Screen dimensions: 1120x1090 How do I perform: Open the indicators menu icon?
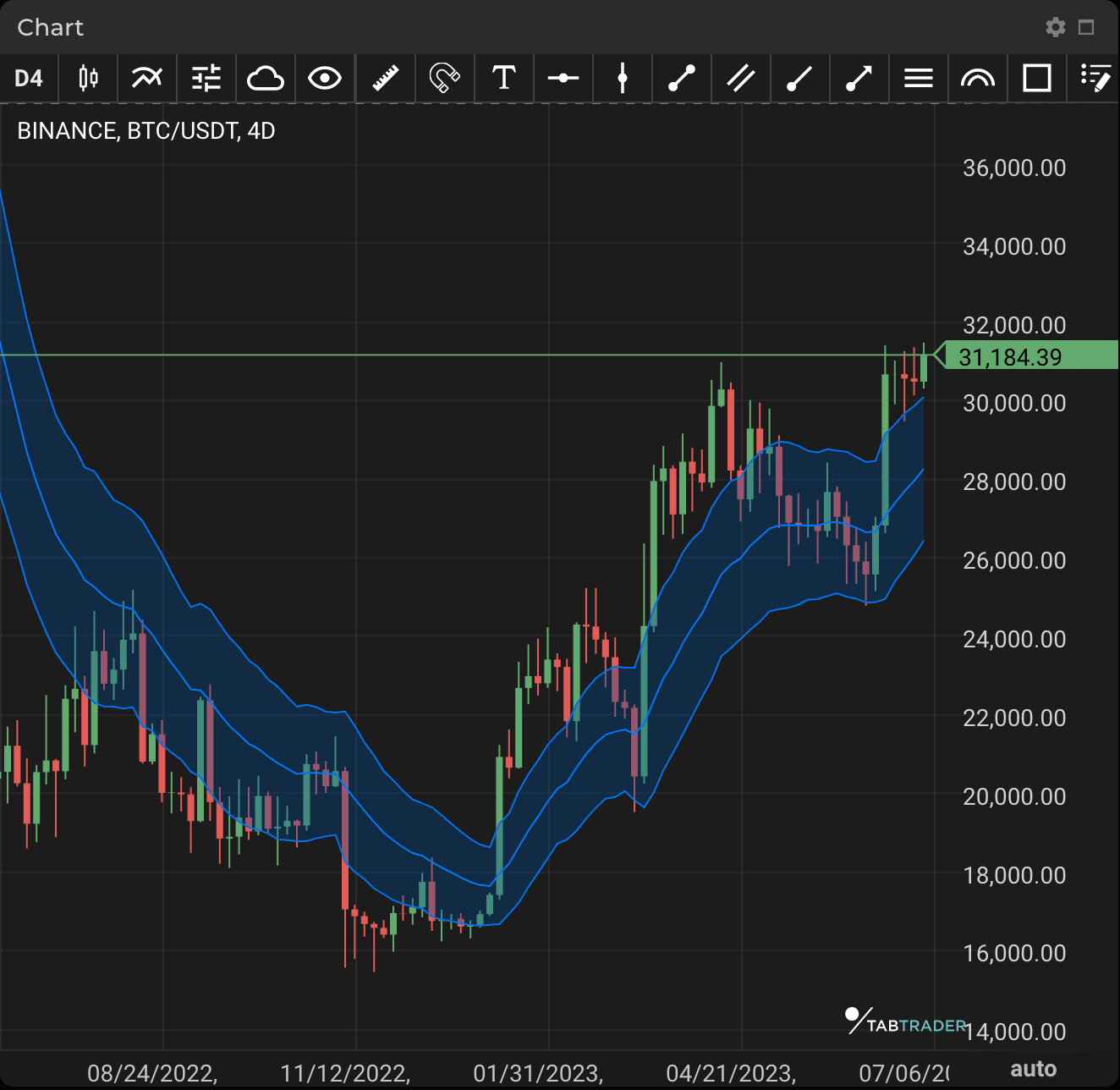[x=147, y=79]
